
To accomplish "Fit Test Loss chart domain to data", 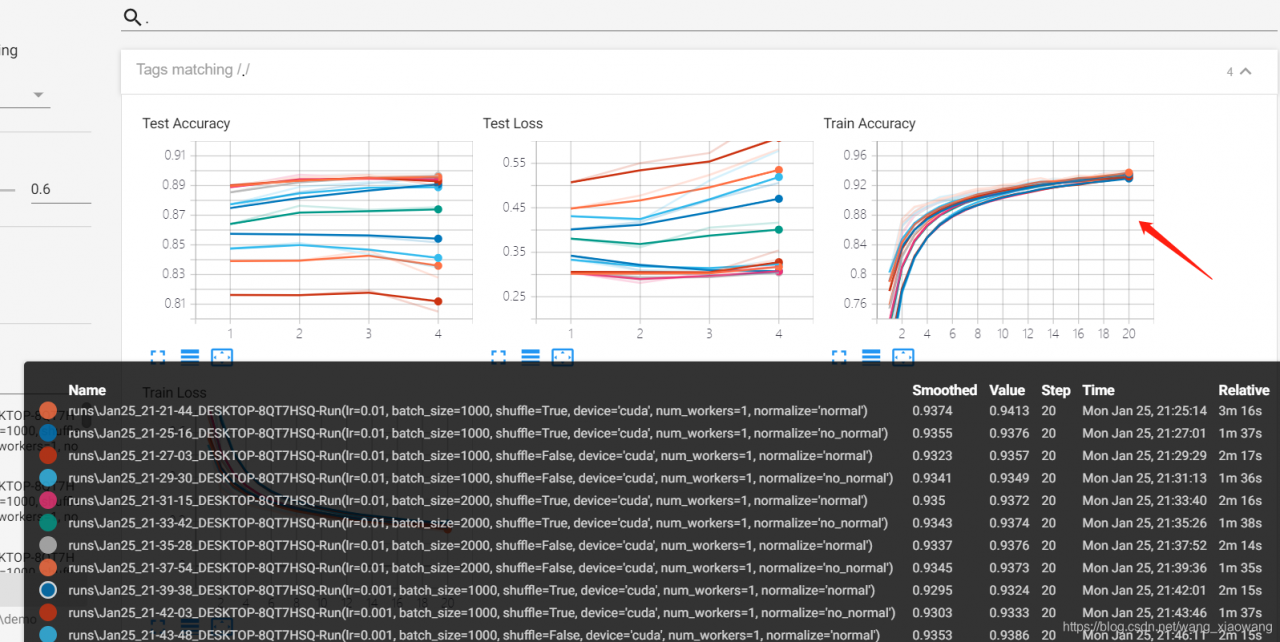I will [x=563, y=356].
